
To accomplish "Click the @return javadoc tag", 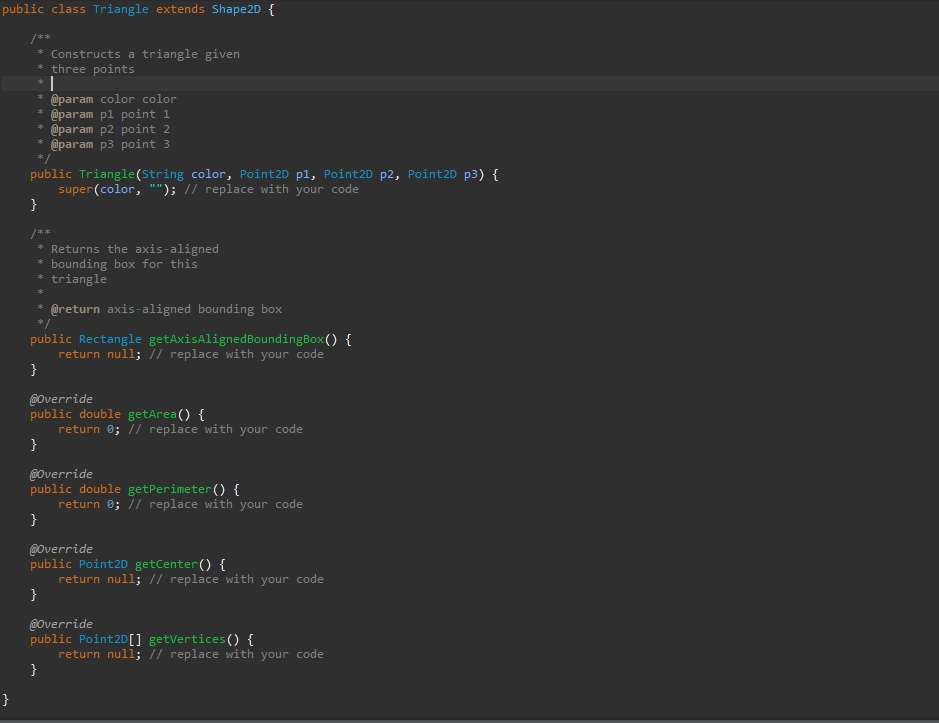I will tap(75, 309).
